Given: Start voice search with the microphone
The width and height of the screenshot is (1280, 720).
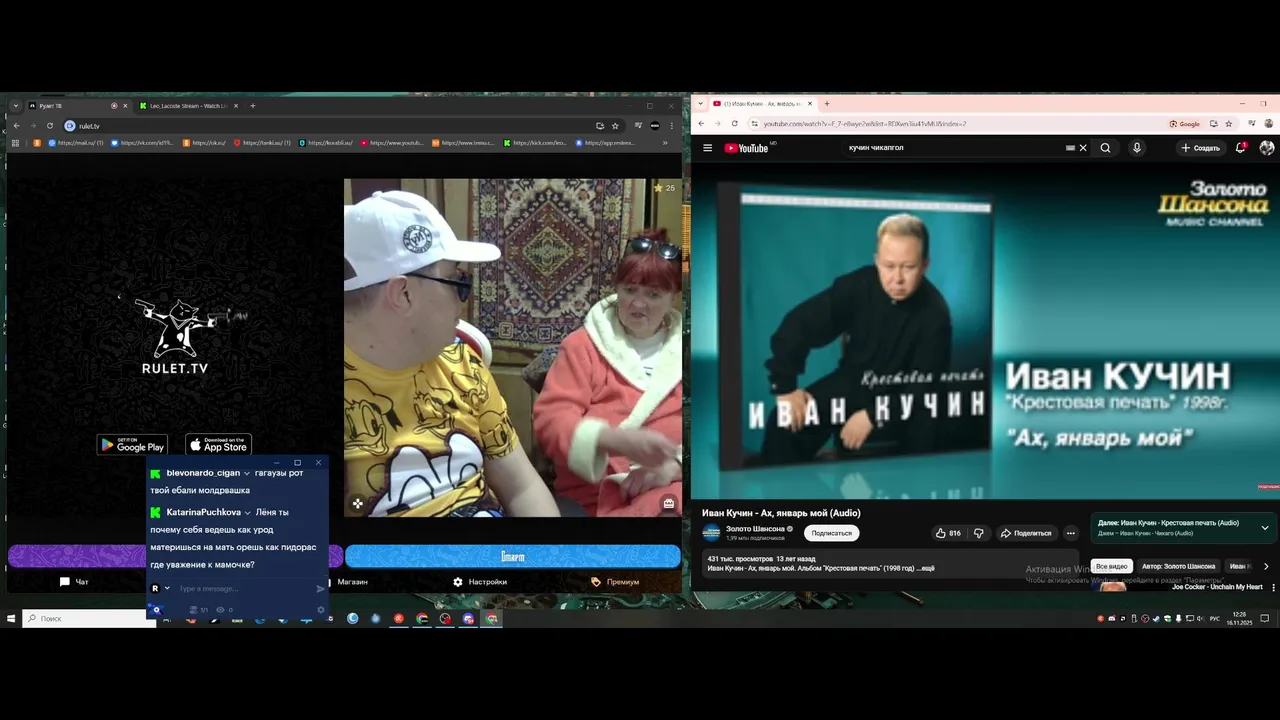Looking at the screenshot, I should [1136, 148].
